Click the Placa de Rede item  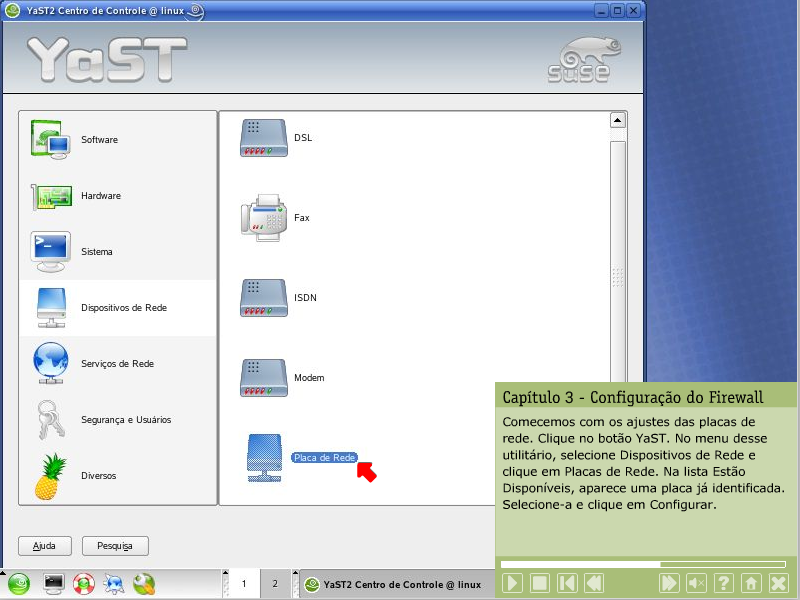click(x=323, y=457)
